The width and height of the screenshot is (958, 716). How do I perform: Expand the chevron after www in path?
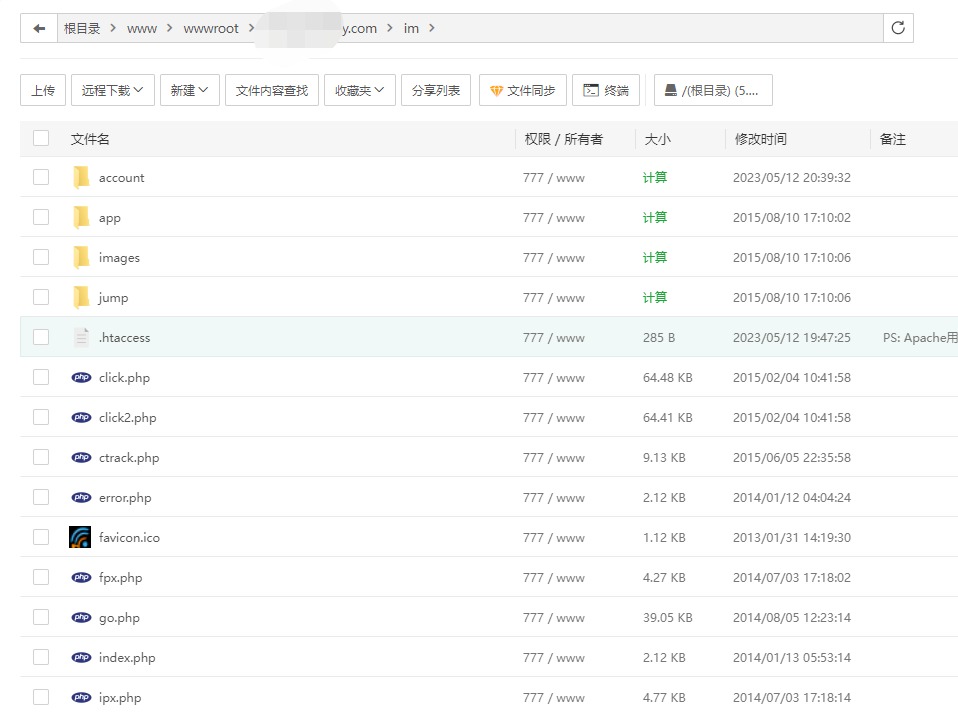pyautogui.click(x=169, y=28)
